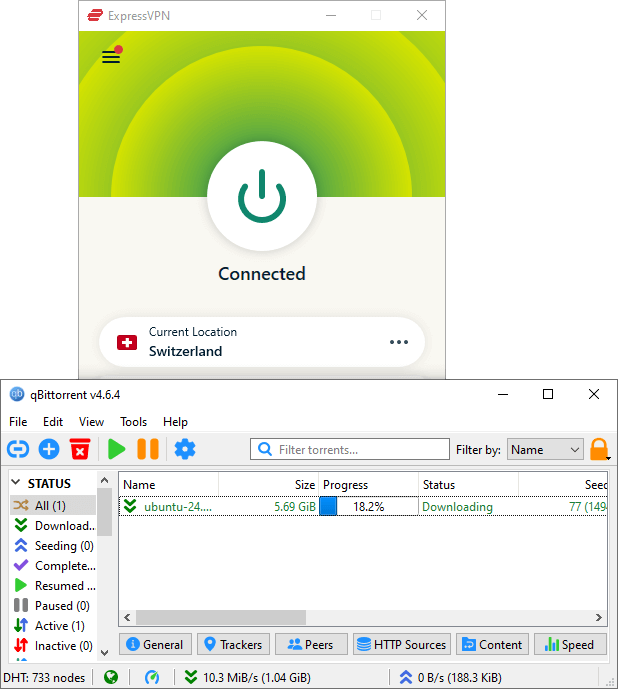The width and height of the screenshot is (618, 689).
Task: Open the ExpressVPN hamburger menu
Action: [x=111, y=57]
